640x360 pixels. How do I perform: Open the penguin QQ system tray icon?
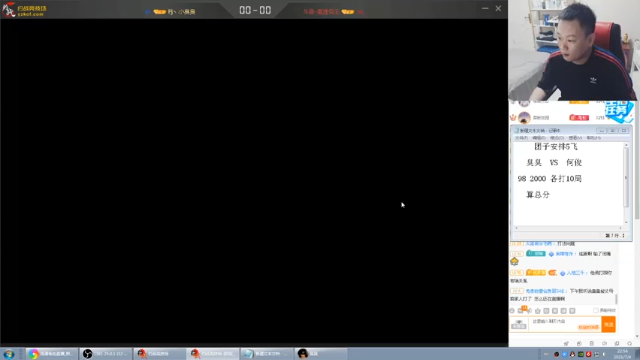[572, 354]
